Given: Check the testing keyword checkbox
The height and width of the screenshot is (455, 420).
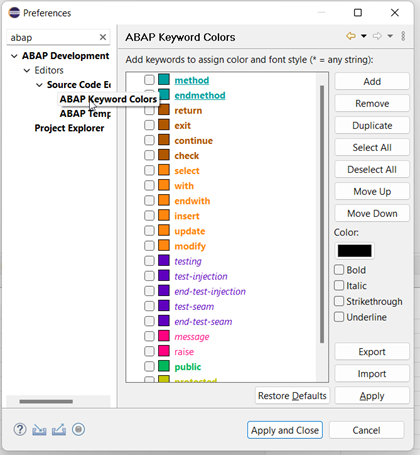Looking at the screenshot, I should [x=149, y=261].
